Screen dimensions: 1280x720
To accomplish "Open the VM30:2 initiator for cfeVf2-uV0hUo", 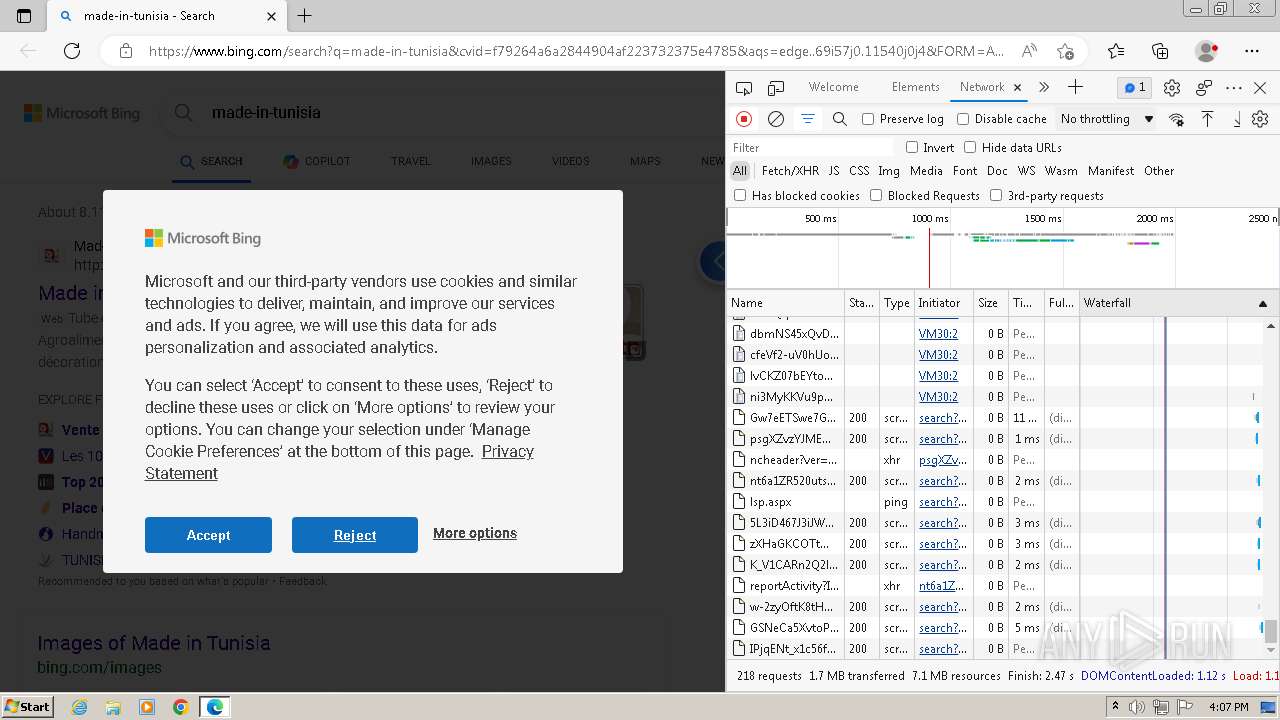I will (938, 355).
